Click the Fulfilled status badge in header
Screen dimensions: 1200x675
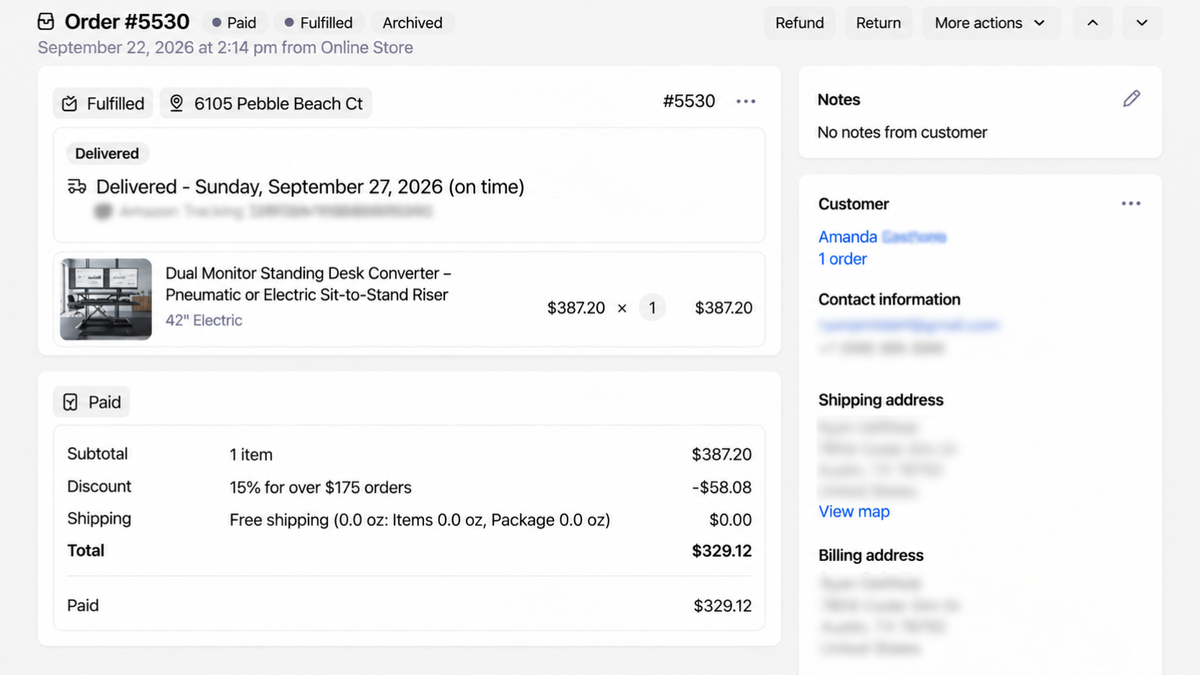click(318, 23)
